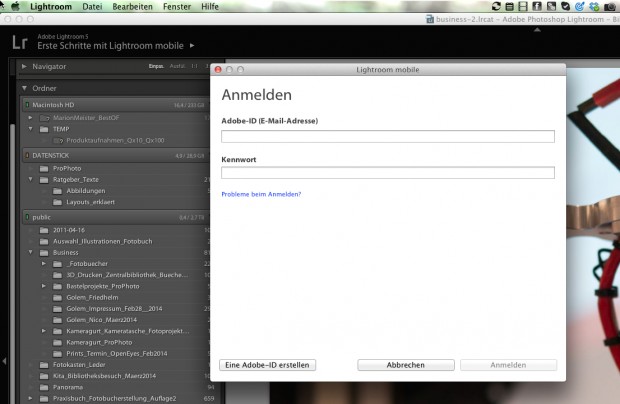Open the Apple menu
This screenshot has width=620, height=404.
click(x=15, y=6)
